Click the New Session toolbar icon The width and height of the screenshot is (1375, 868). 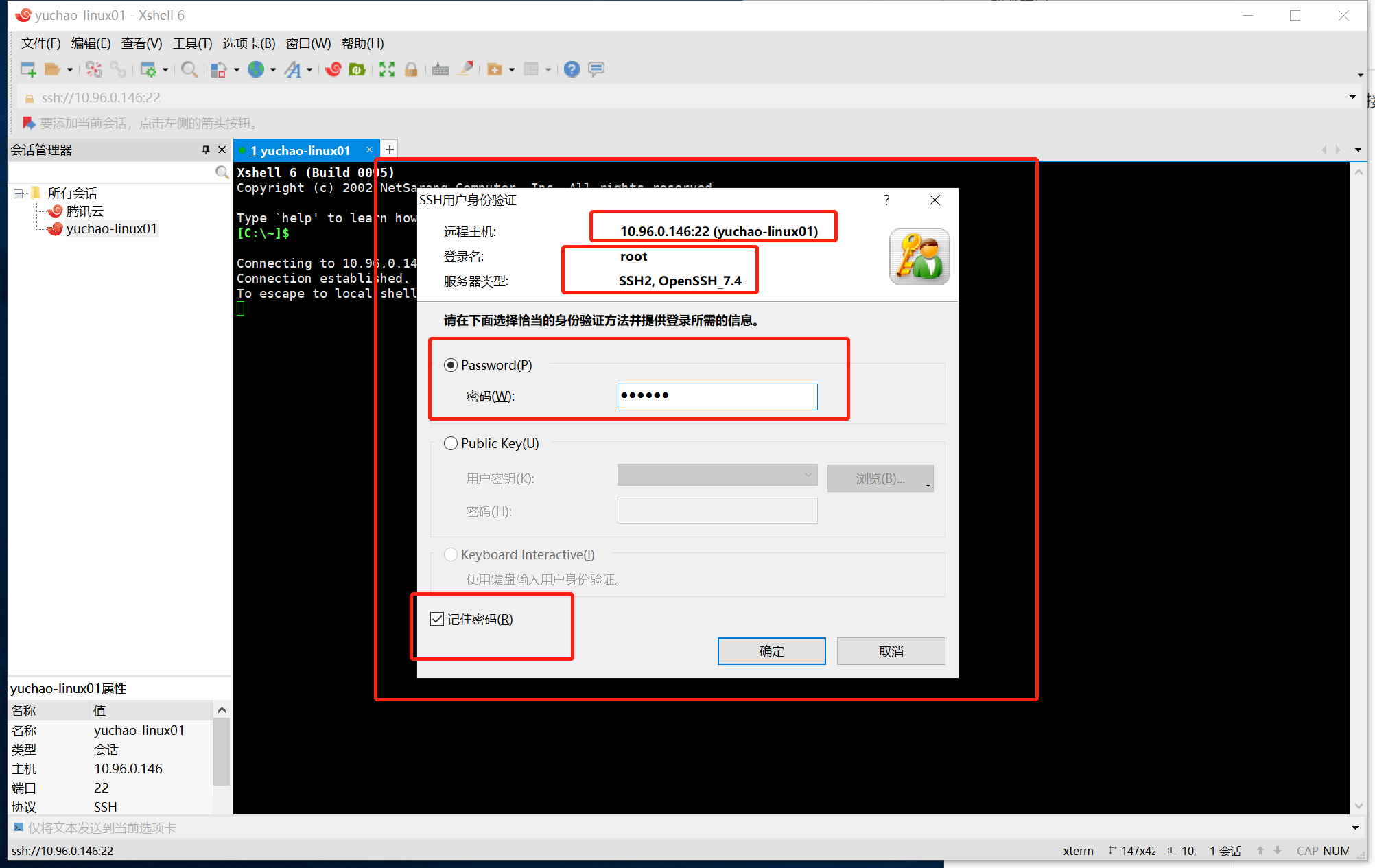[28, 69]
